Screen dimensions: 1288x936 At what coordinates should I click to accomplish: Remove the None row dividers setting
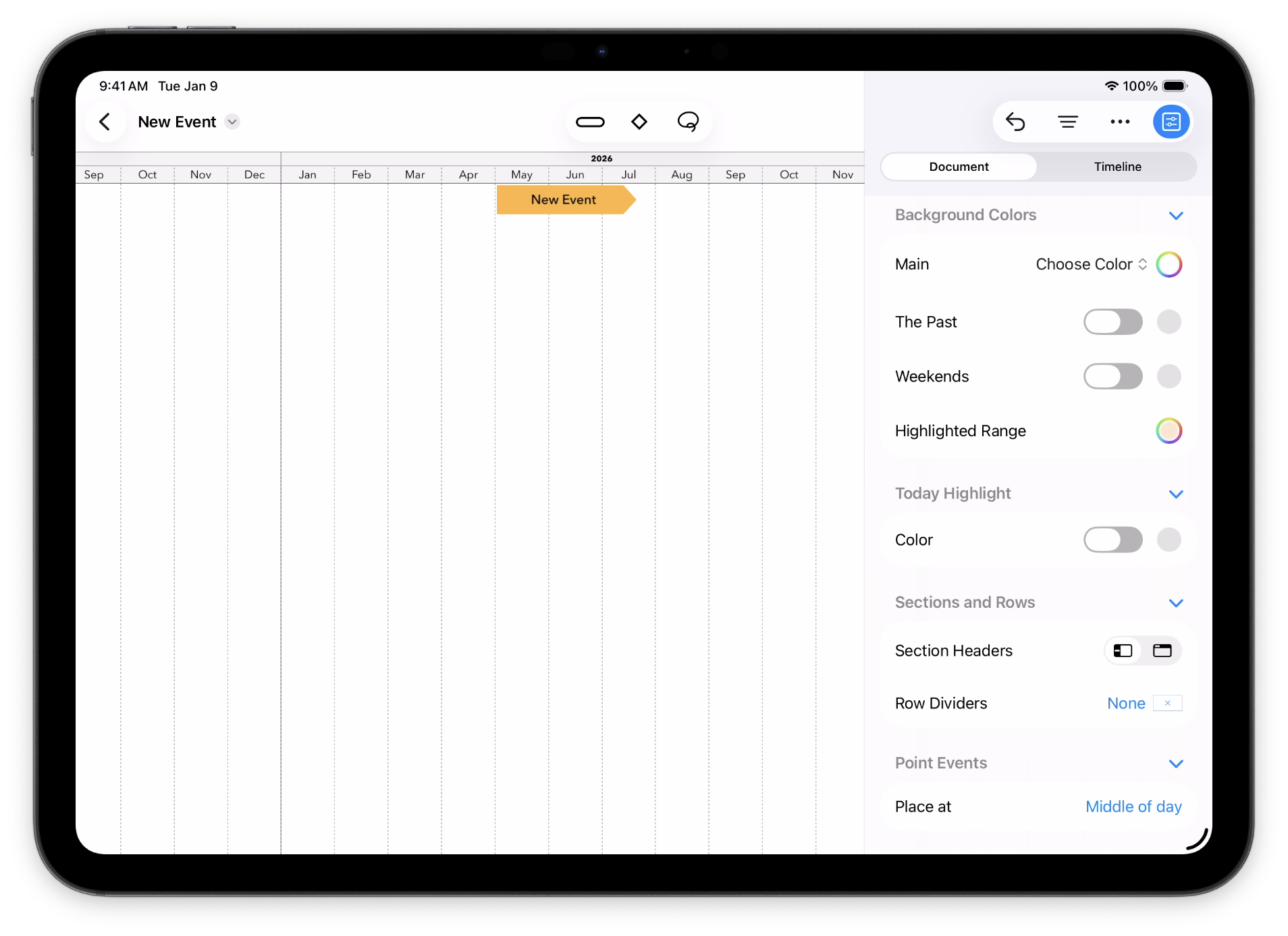1167,703
